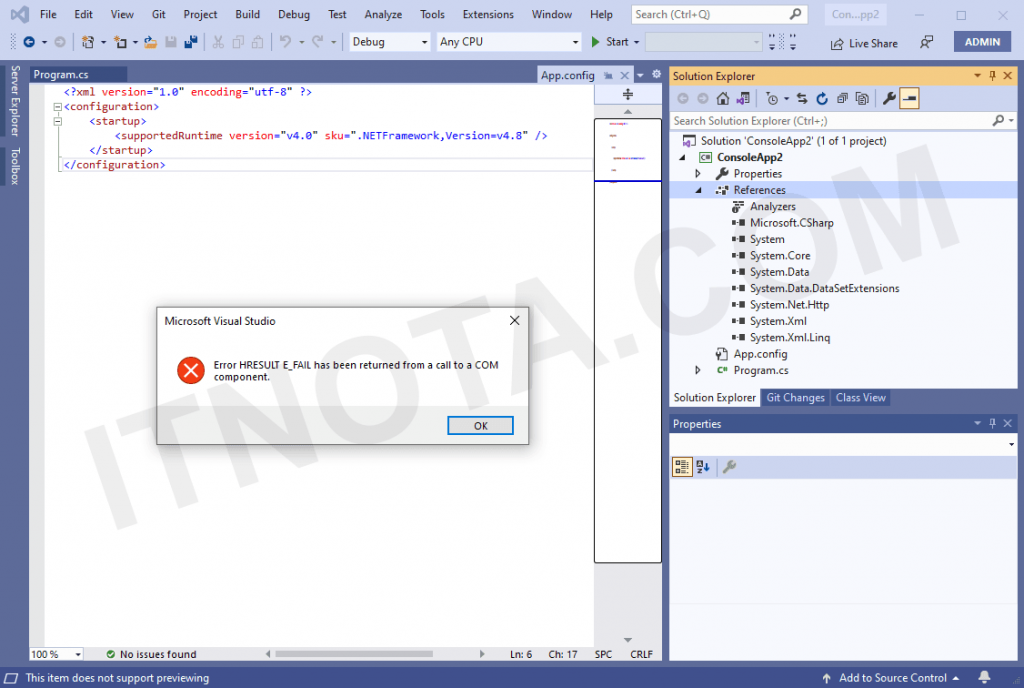This screenshot has height=688, width=1024.
Task: Click the Save All icon on the toolbar
Action: pos(190,42)
